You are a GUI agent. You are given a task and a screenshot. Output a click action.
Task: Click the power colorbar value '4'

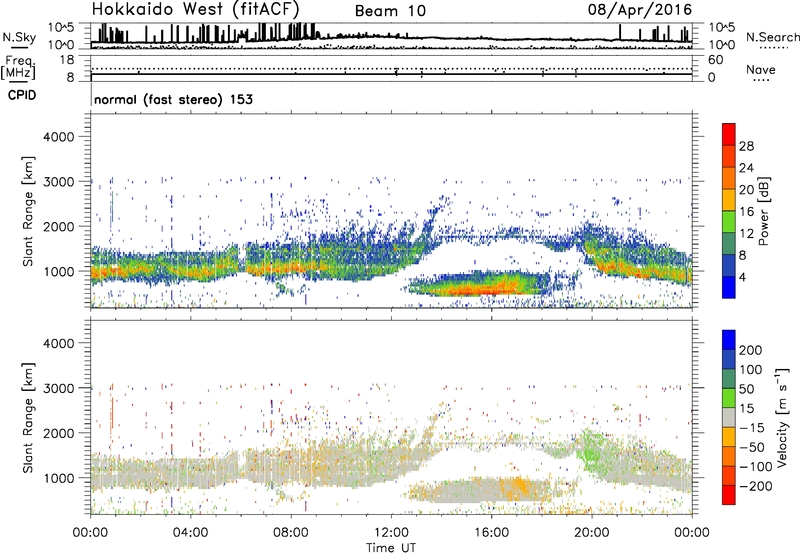tap(742, 277)
